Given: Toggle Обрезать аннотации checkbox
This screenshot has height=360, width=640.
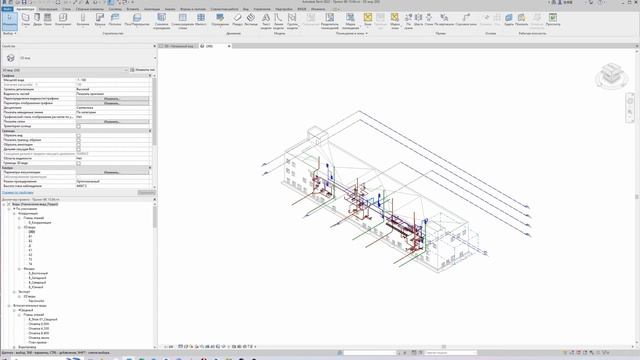Looking at the screenshot, I should pyautogui.click(x=78, y=144).
